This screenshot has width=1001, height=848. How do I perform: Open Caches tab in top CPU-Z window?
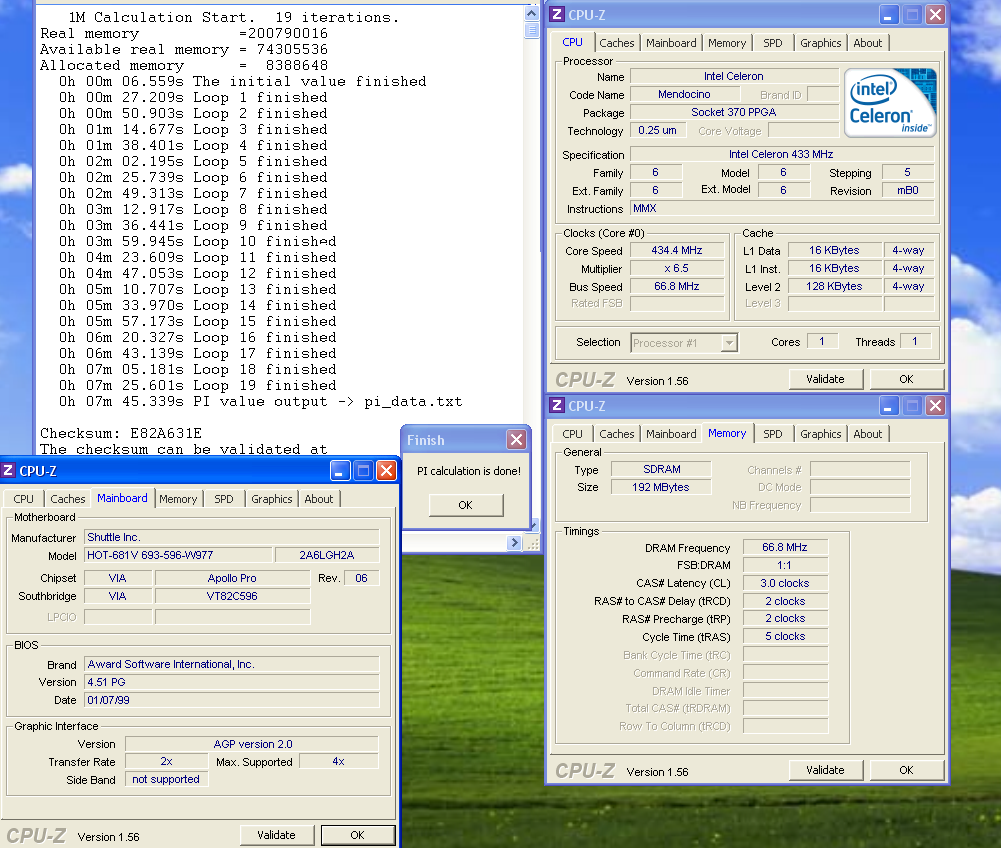616,43
